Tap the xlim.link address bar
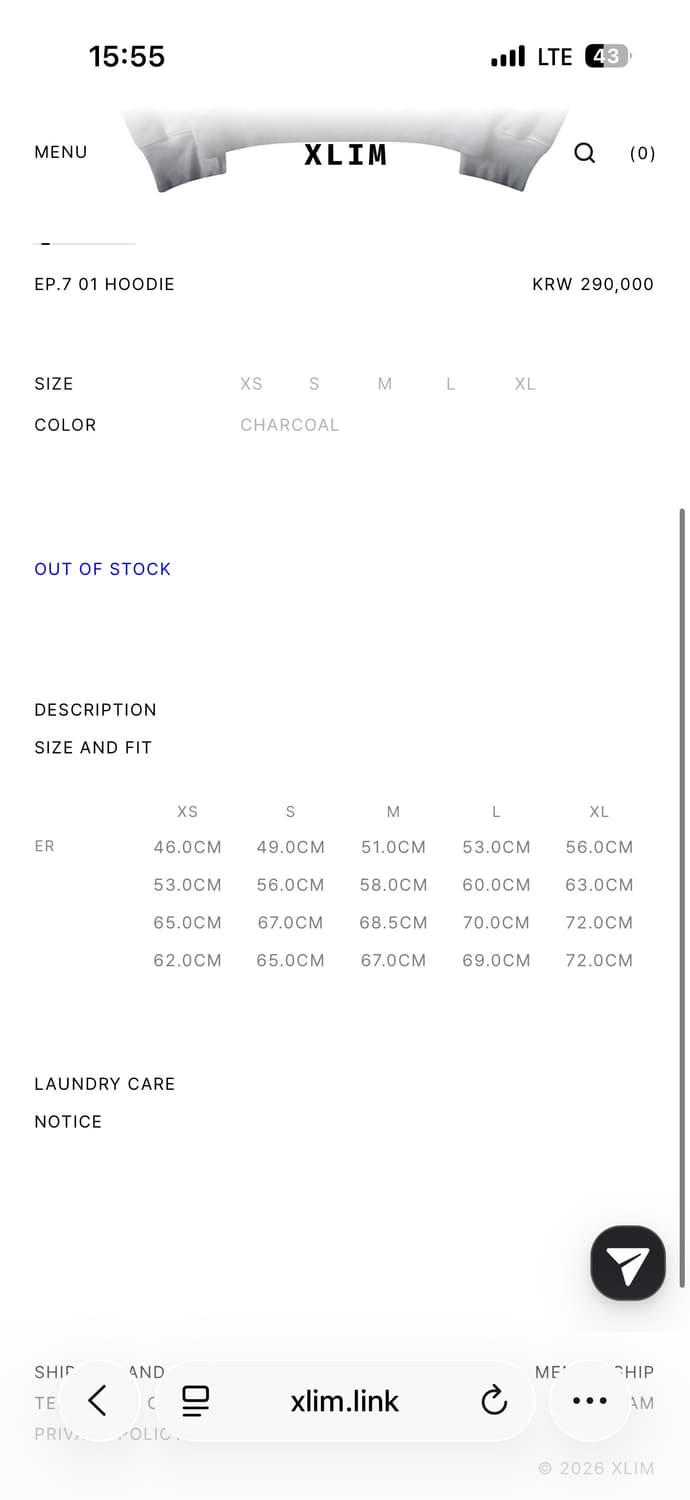 pyautogui.click(x=345, y=1401)
